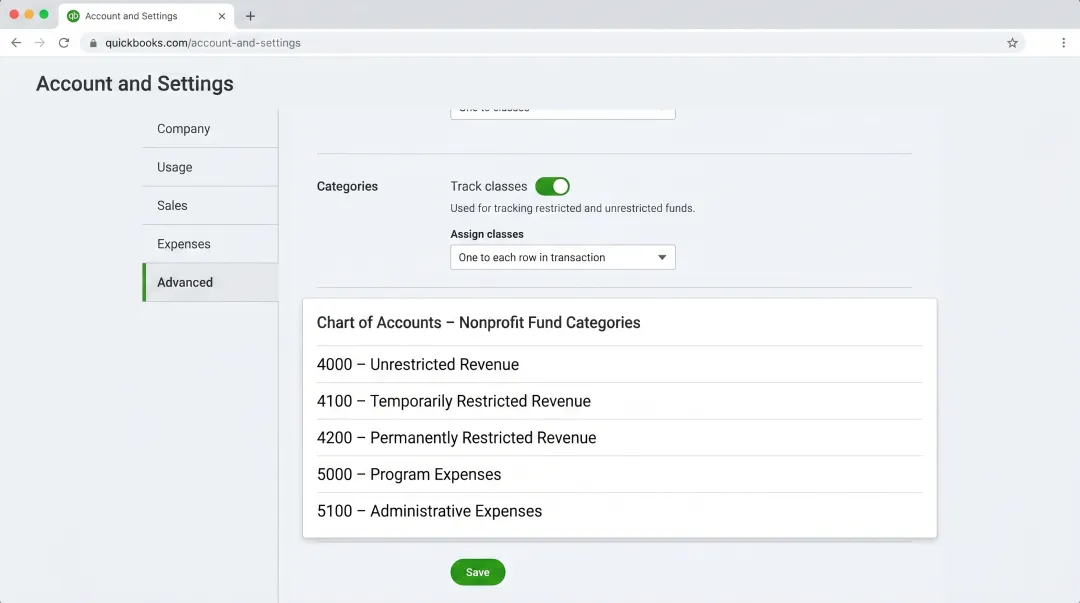Viewport: 1080px width, 603px height.
Task: Toggle Track classes off for Categories
Action: [x=552, y=186]
